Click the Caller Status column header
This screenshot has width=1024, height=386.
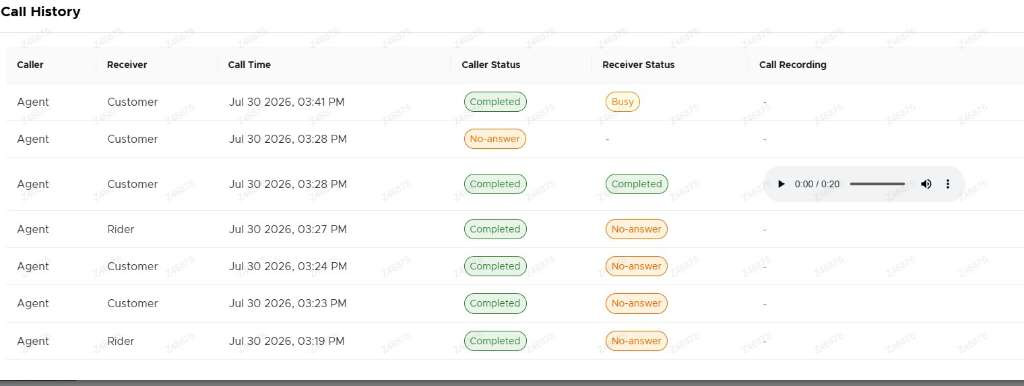tap(490, 65)
